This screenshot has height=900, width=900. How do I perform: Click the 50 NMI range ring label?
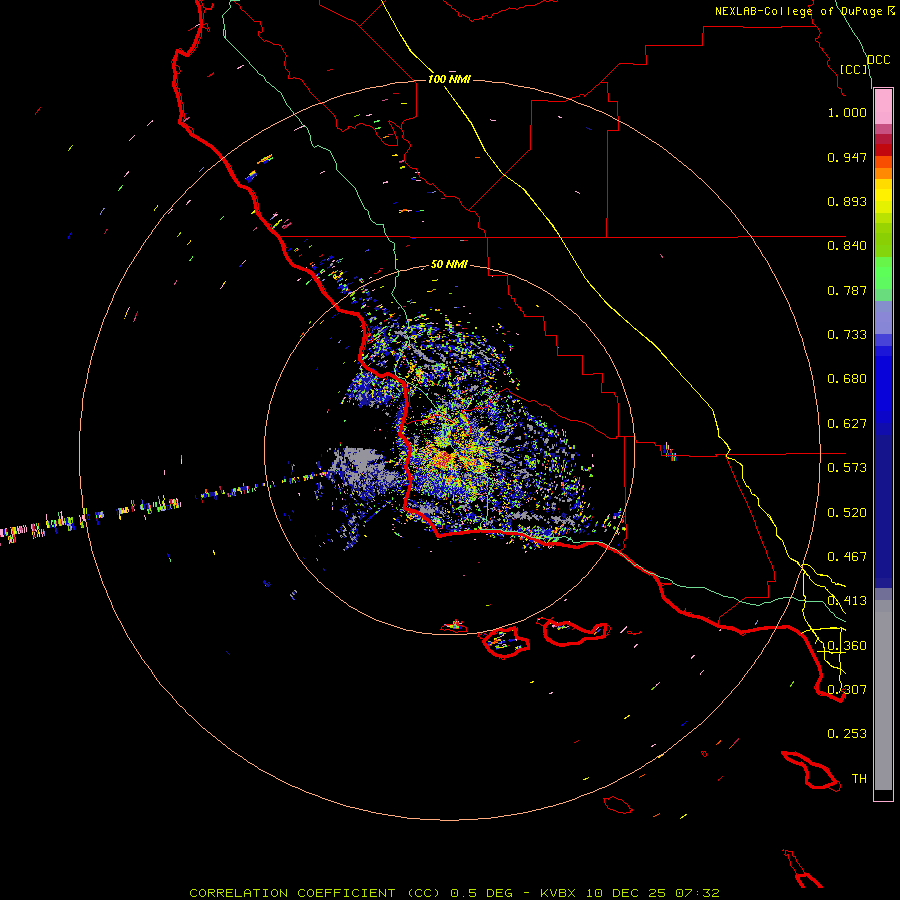click(x=449, y=264)
